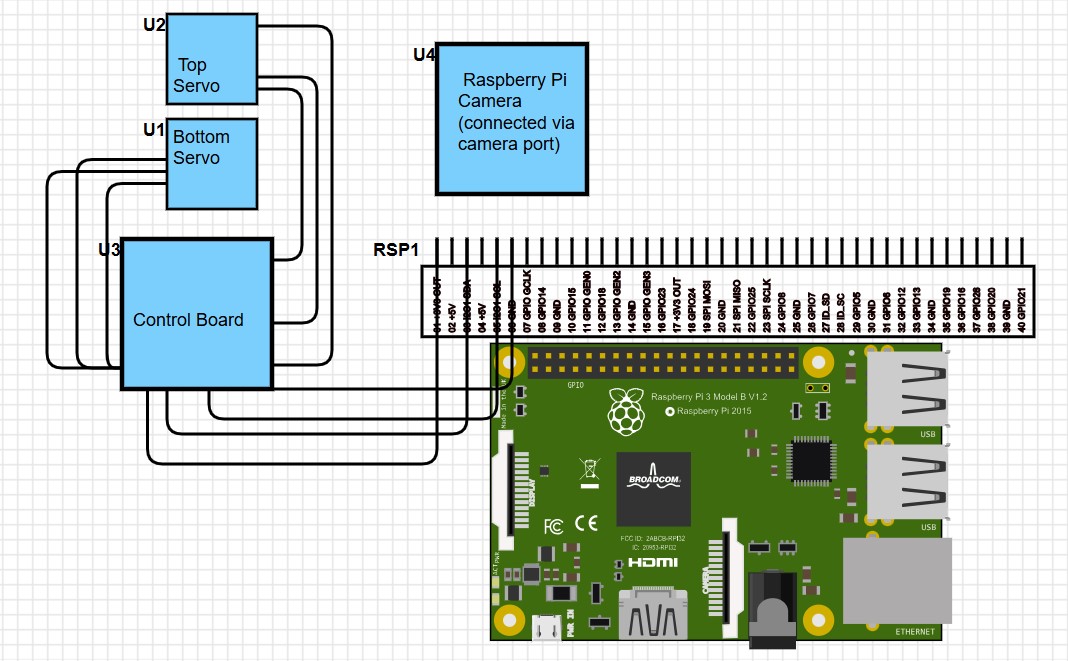Click the Raspberry Pi logo on board
The width and height of the screenshot is (1068, 661).
coord(626,412)
